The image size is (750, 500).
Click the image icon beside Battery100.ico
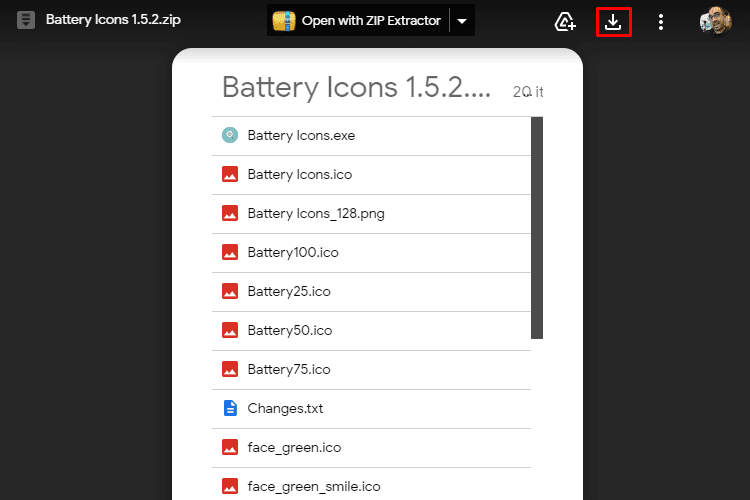click(x=230, y=252)
